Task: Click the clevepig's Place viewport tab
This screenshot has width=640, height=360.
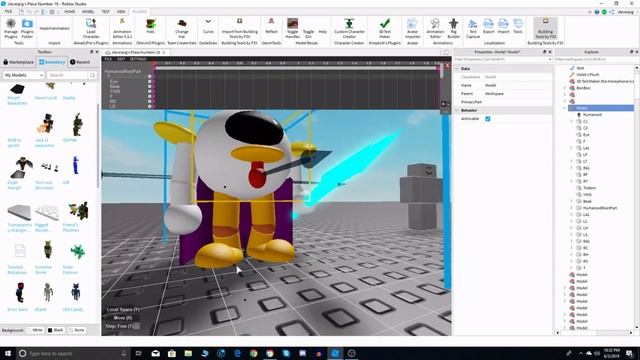Action: [136, 52]
